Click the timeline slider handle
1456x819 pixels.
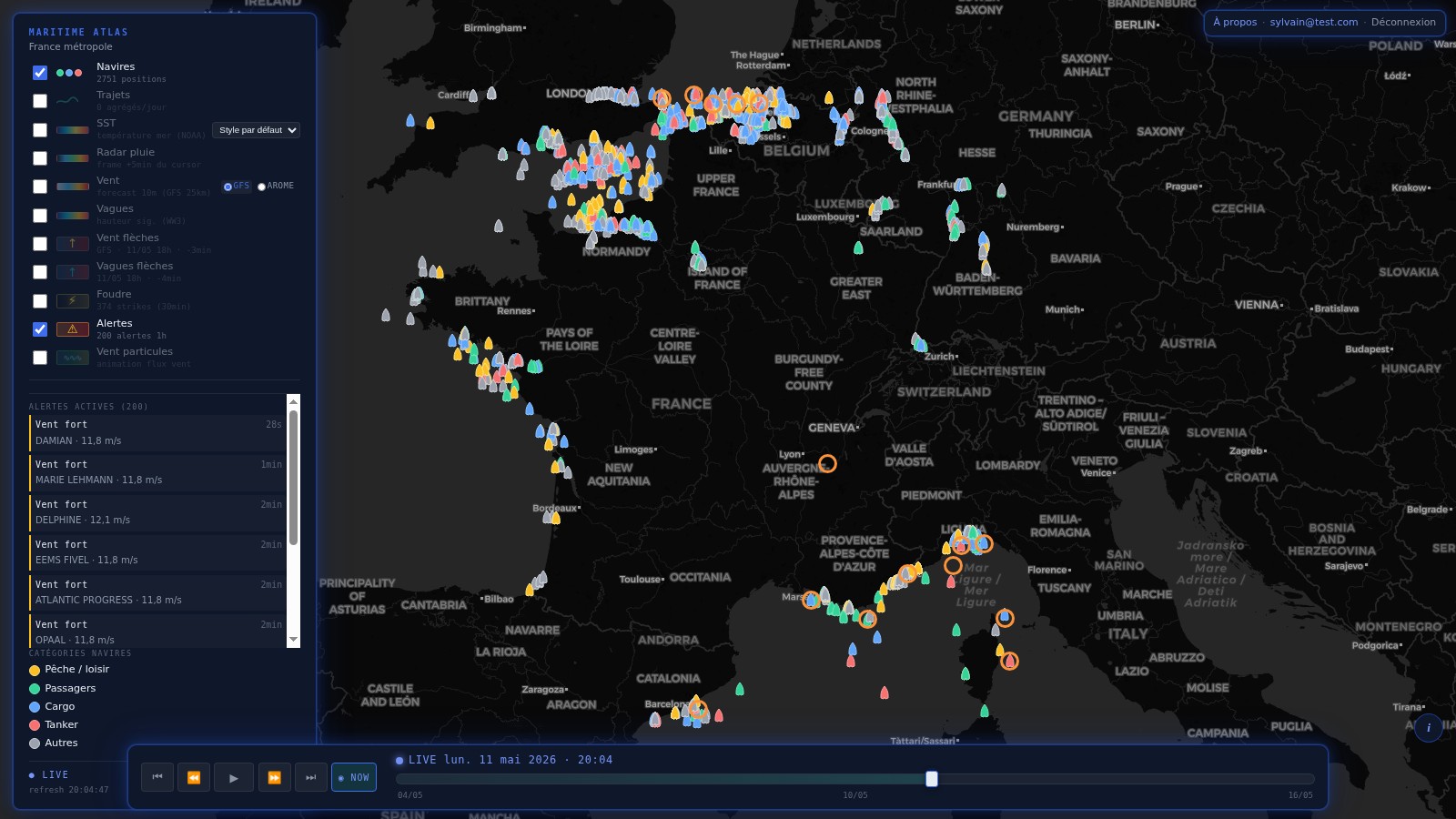932,779
